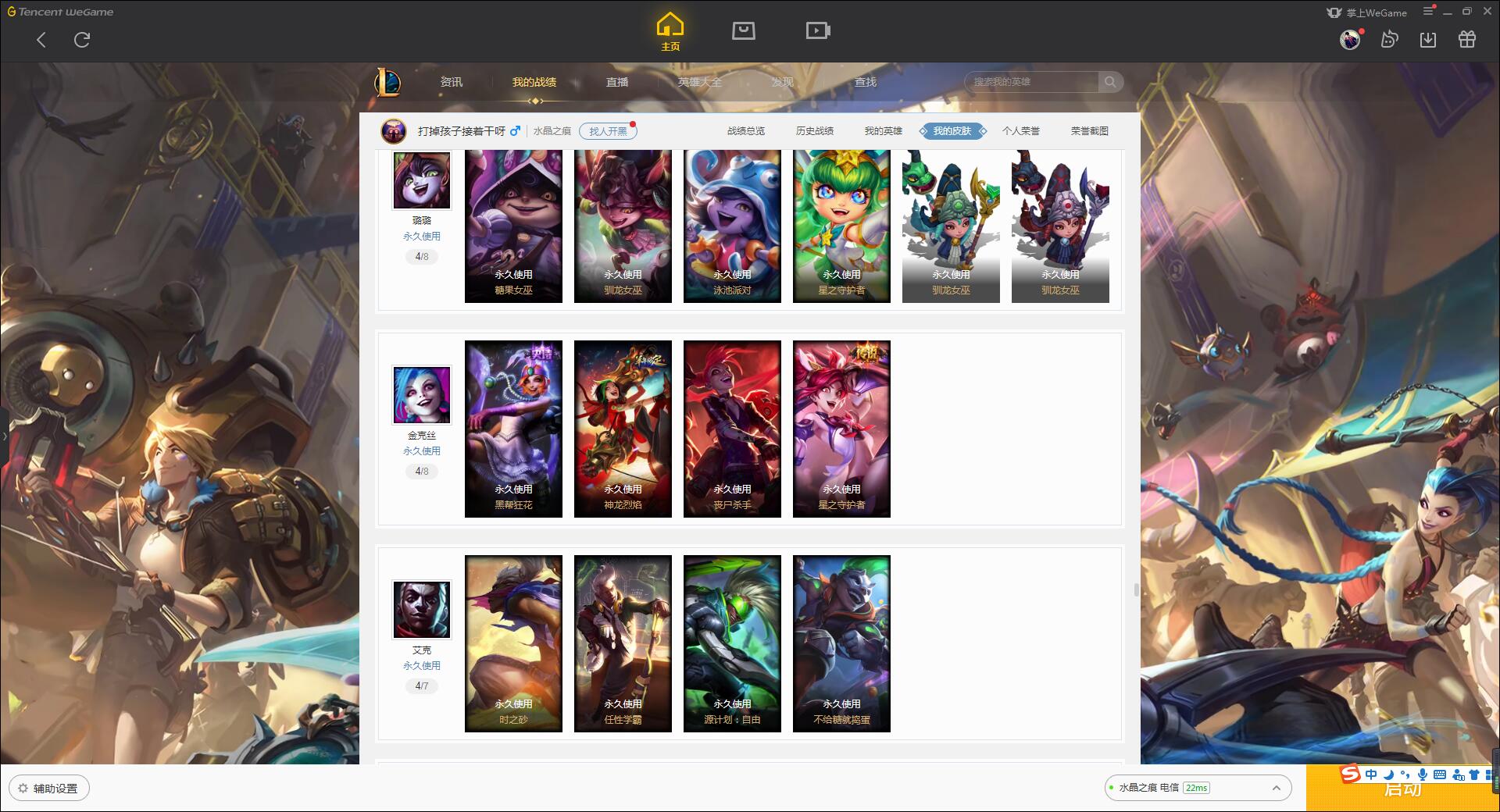Click the magnifier search icon

point(1110,82)
